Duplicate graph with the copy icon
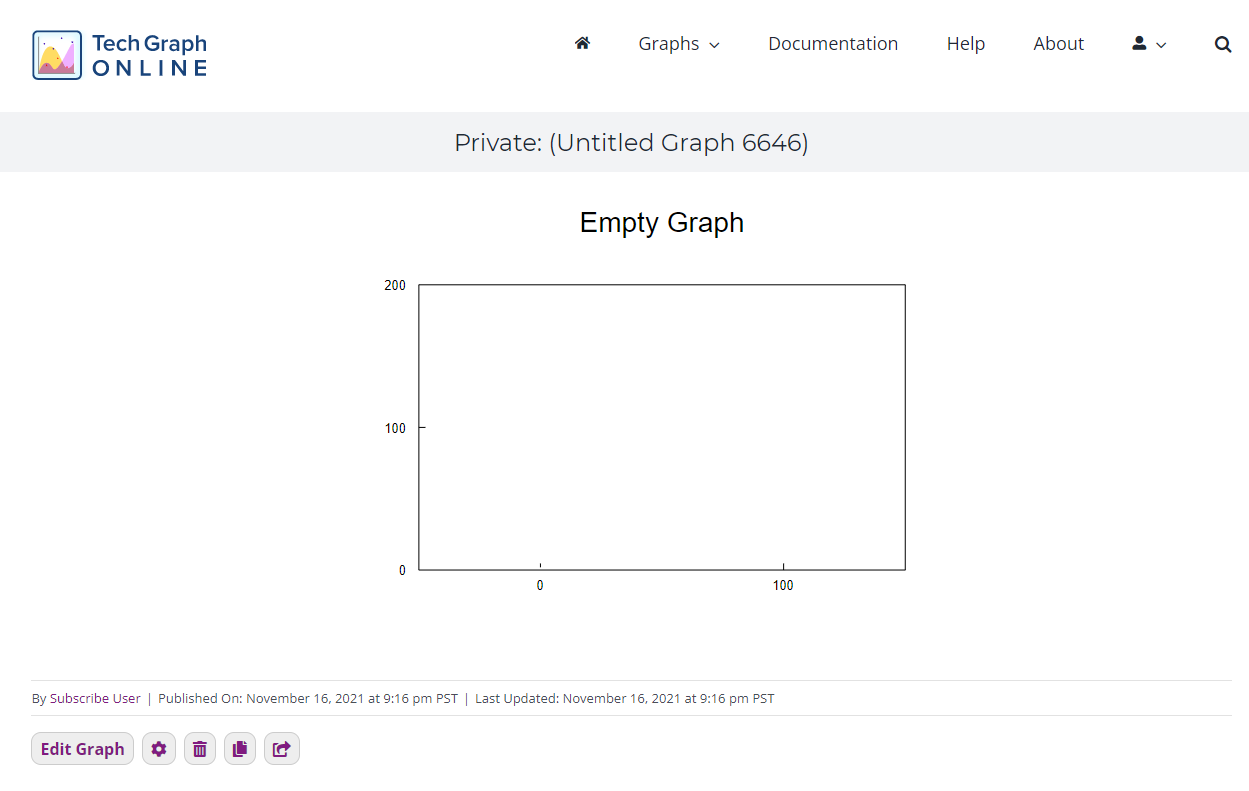 pyautogui.click(x=239, y=748)
